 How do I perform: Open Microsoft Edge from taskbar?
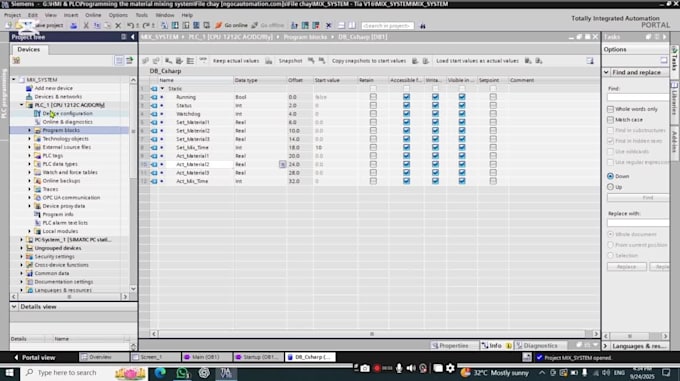[160, 373]
